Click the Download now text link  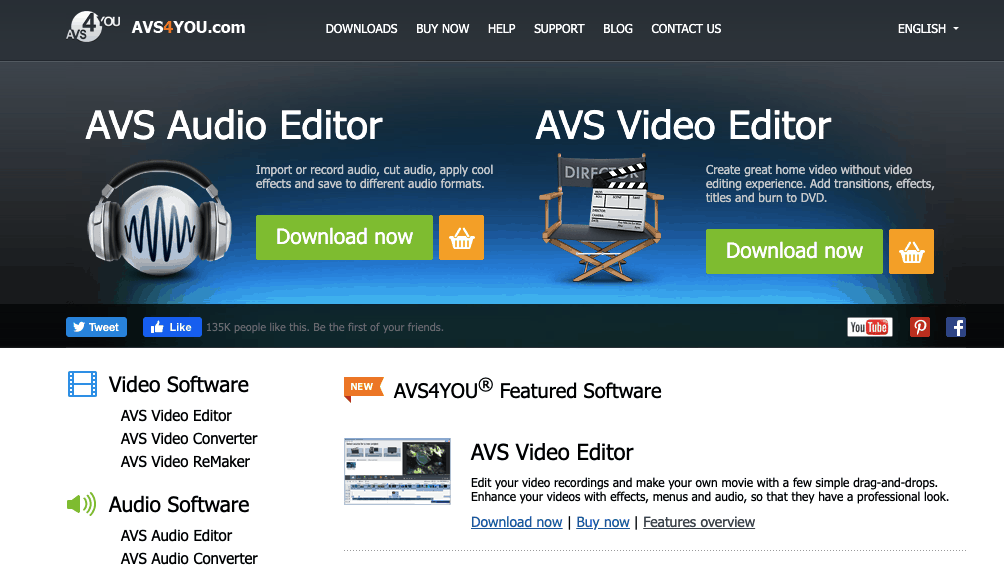point(517,523)
